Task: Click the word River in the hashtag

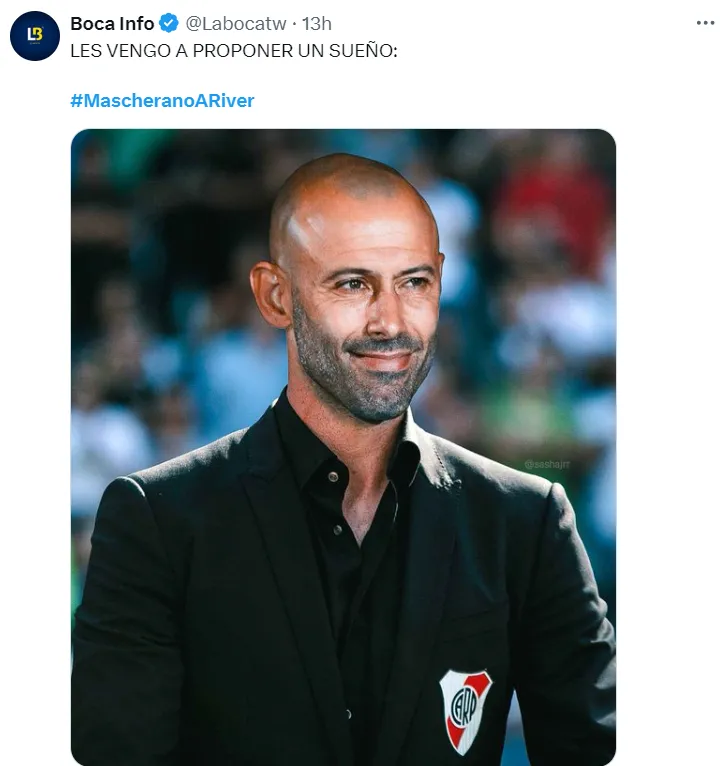Action: pyautogui.click(x=235, y=101)
